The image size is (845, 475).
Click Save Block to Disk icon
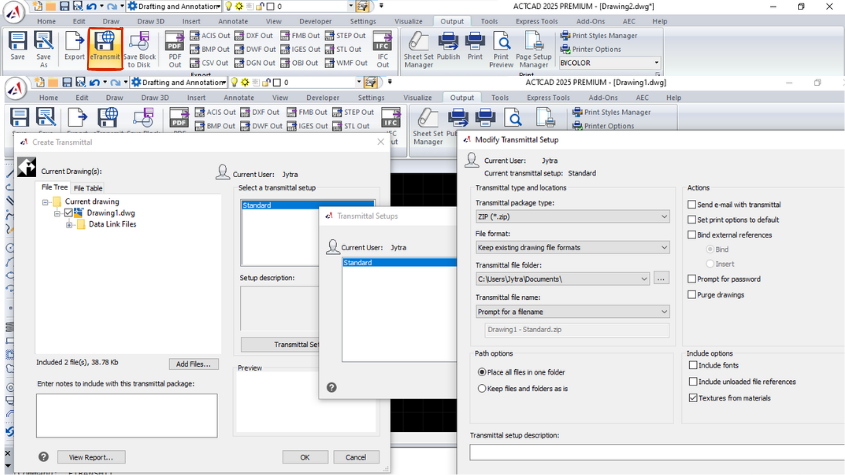coord(140,49)
